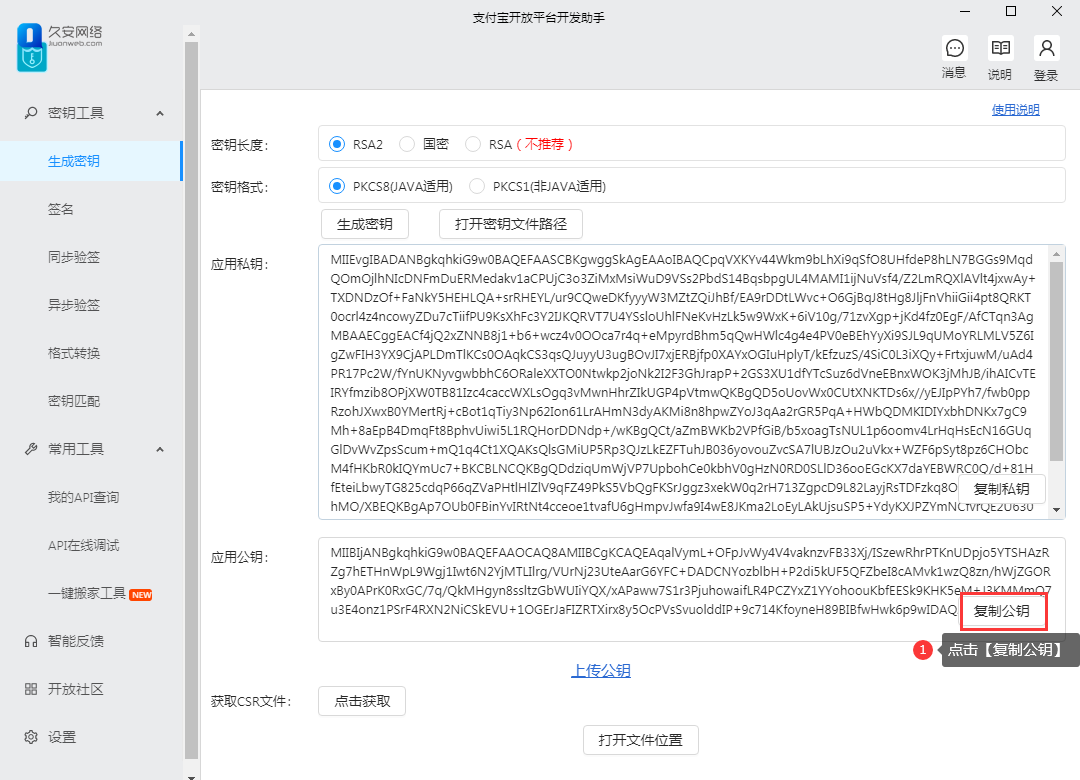This screenshot has height=780, width=1080.
Task: Click the 久安网络 logo at top left
Action: pyautogui.click(x=59, y=47)
